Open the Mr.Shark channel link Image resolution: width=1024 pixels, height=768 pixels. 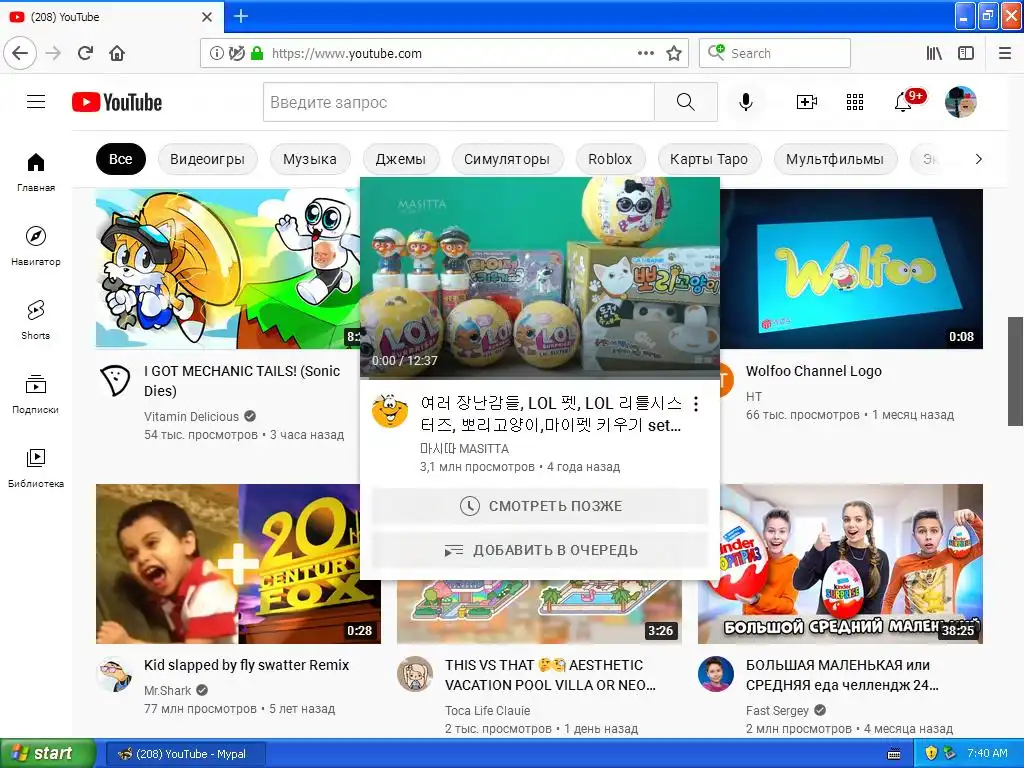coord(167,690)
